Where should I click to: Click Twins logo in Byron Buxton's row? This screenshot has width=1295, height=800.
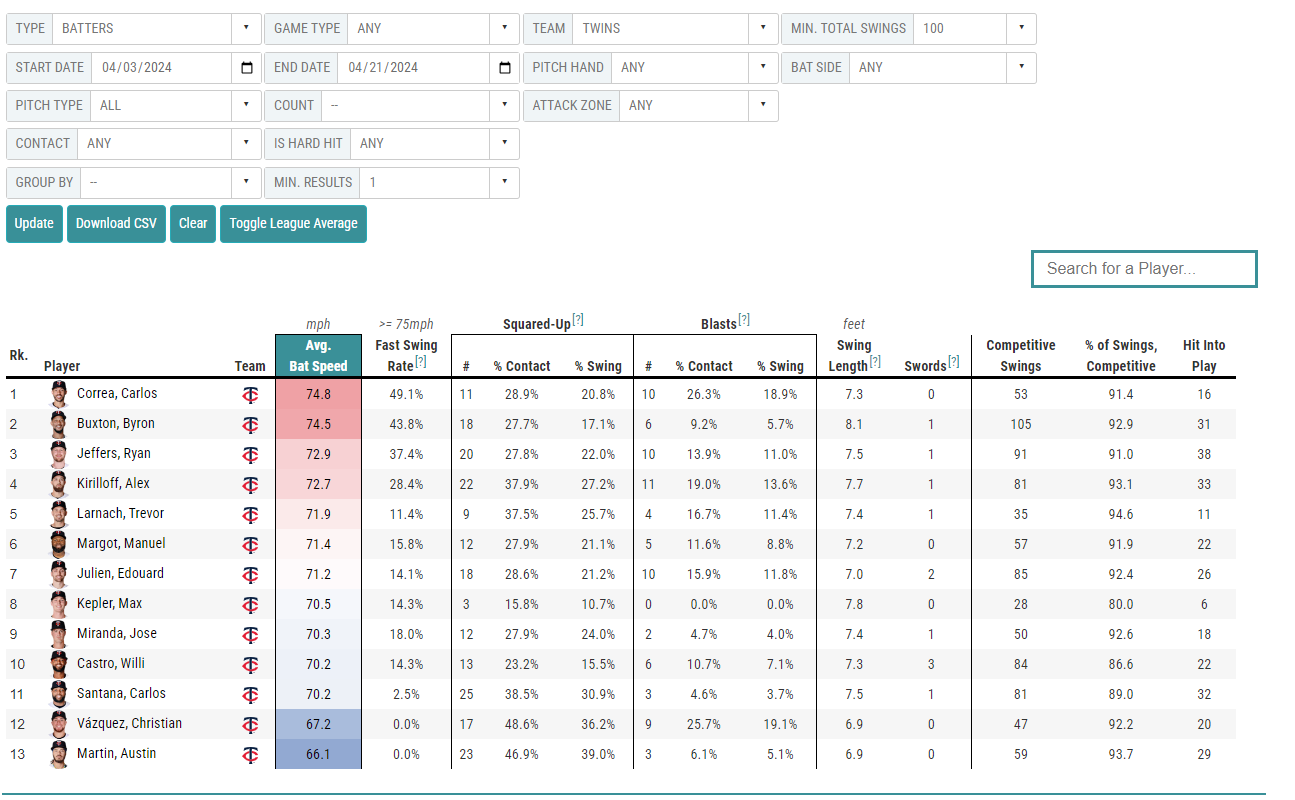pyautogui.click(x=250, y=425)
